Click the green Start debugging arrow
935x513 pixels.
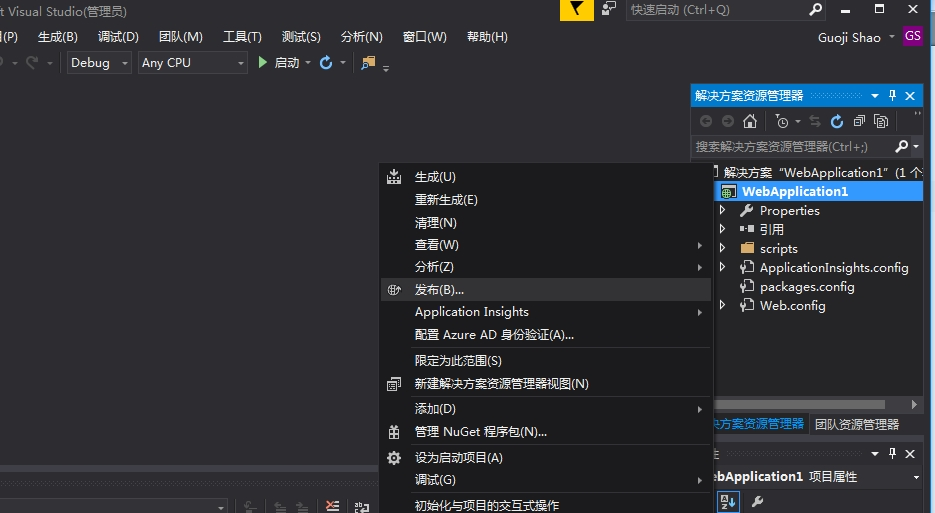click(262, 62)
